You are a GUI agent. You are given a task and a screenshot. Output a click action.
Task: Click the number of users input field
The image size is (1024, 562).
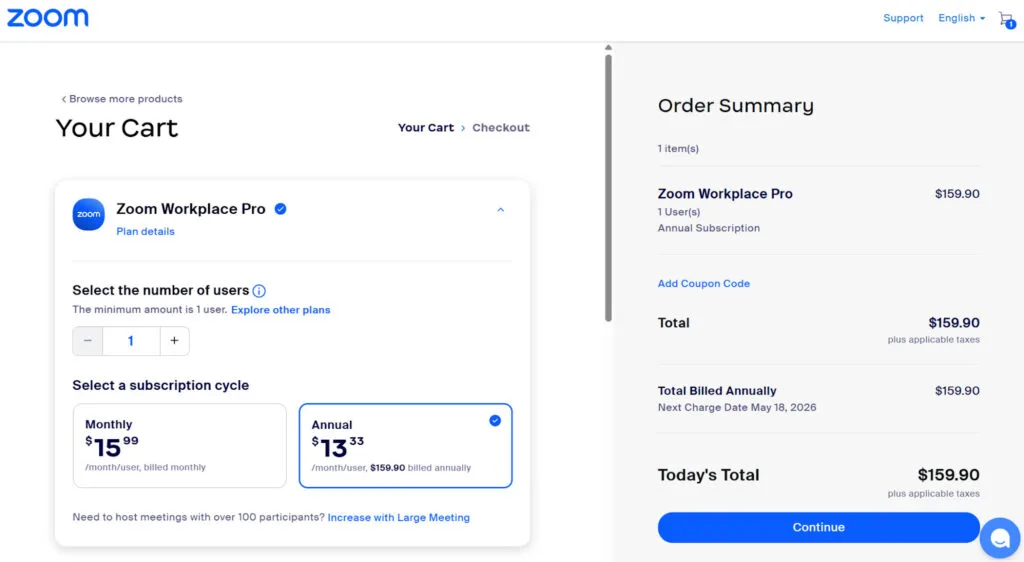(131, 341)
